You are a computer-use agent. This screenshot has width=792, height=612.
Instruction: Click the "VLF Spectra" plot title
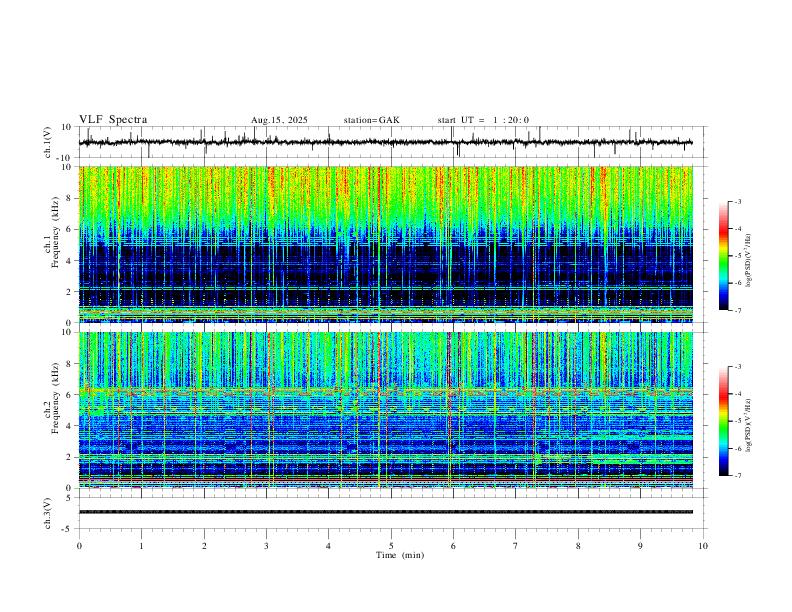tap(113, 120)
